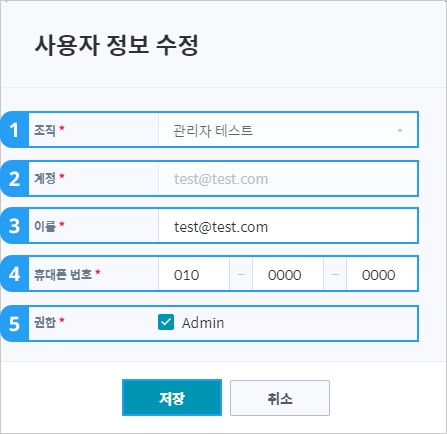Click the Admin checkbox label text
This screenshot has height=434, width=447.
tap(203, 323)
